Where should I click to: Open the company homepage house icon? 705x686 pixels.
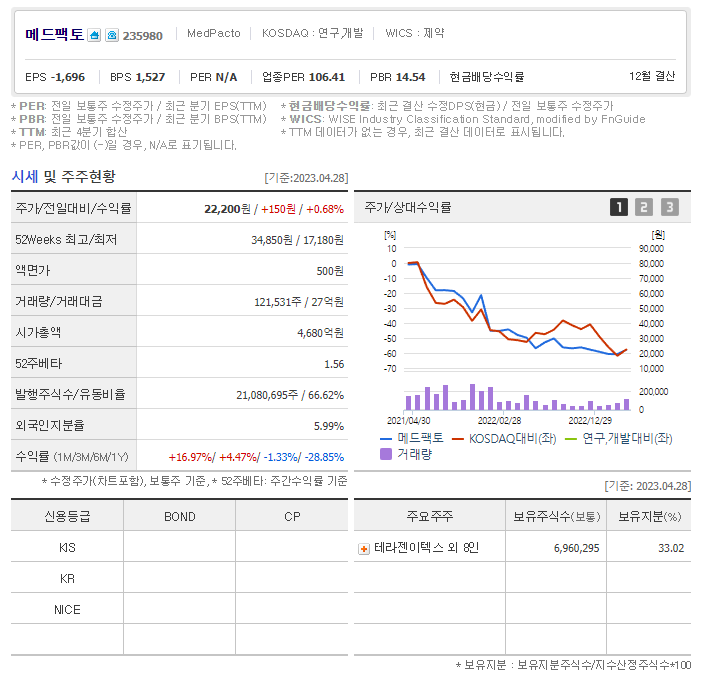point(94,35)
